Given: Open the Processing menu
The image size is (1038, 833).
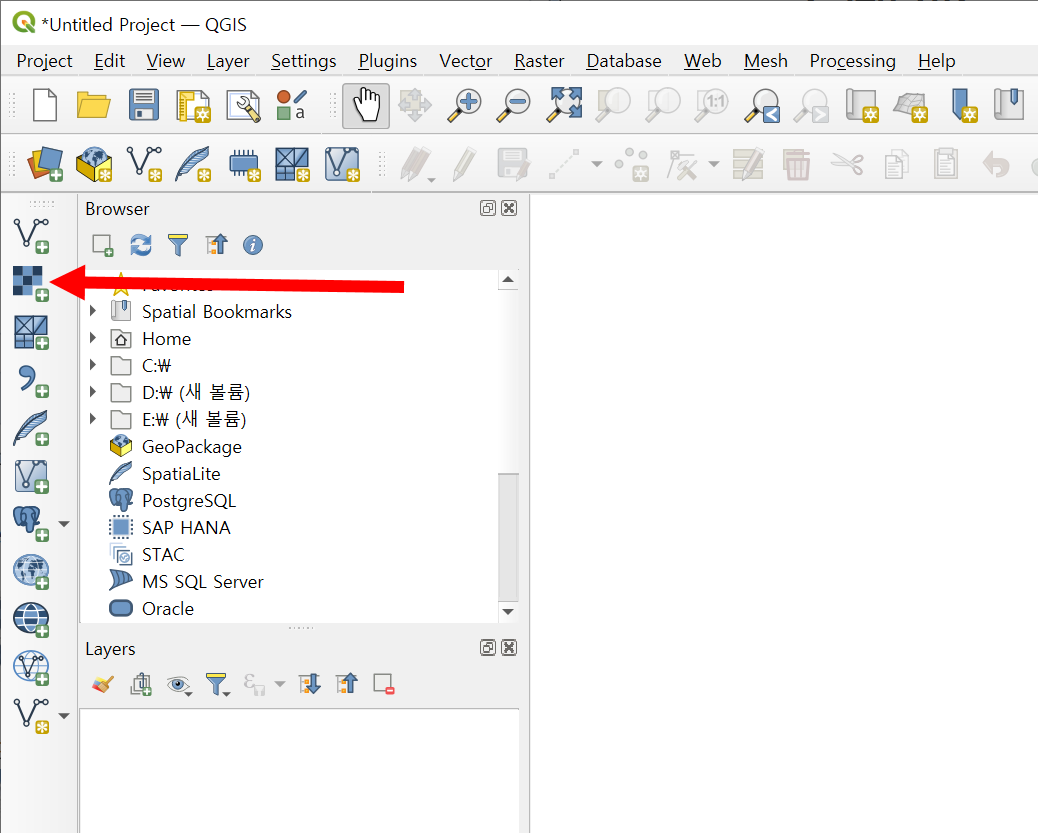Looking at the screenshot, I should point(852,61).
